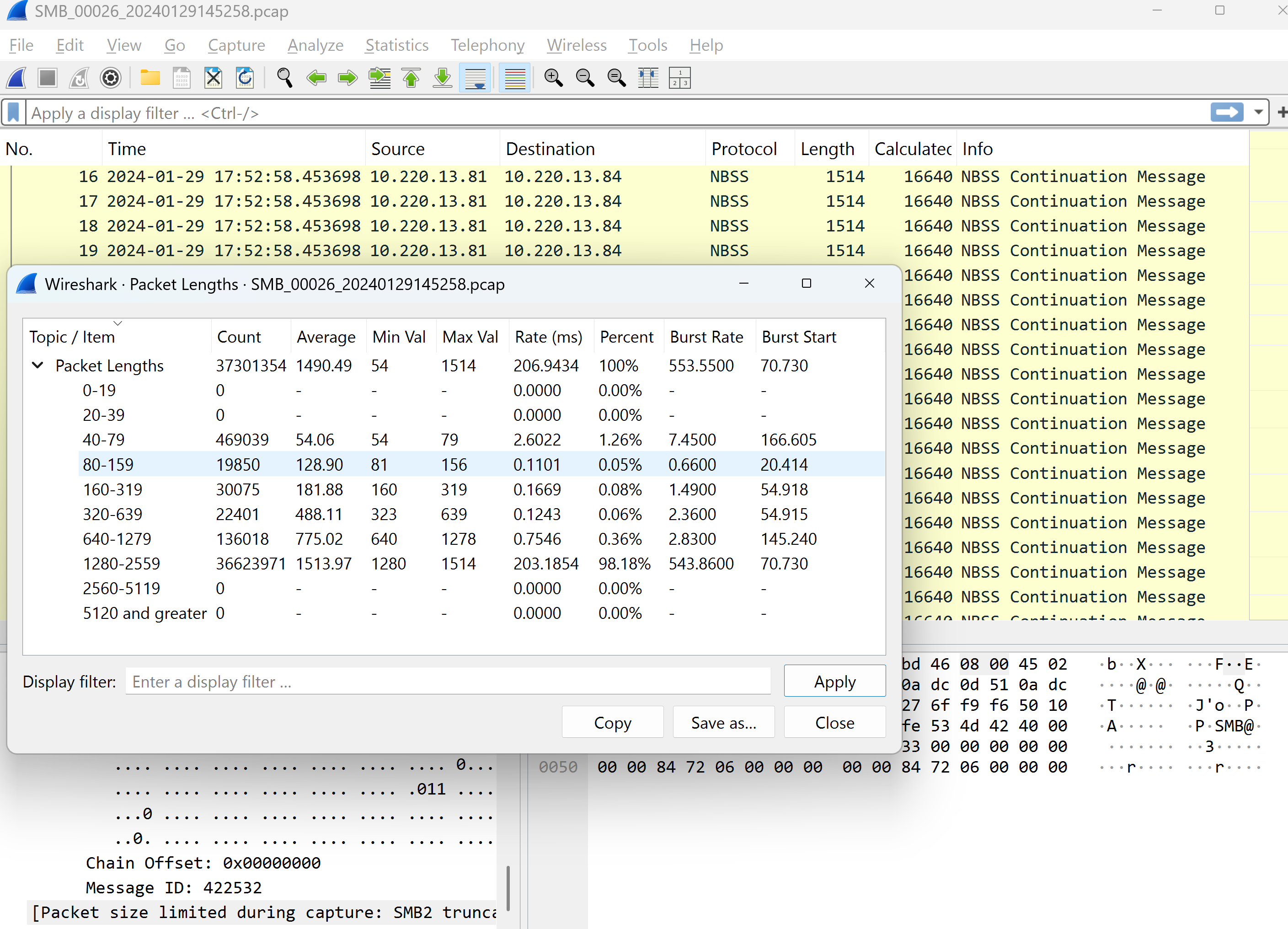Open capture options with the gear icon

(x=111, y=78)
